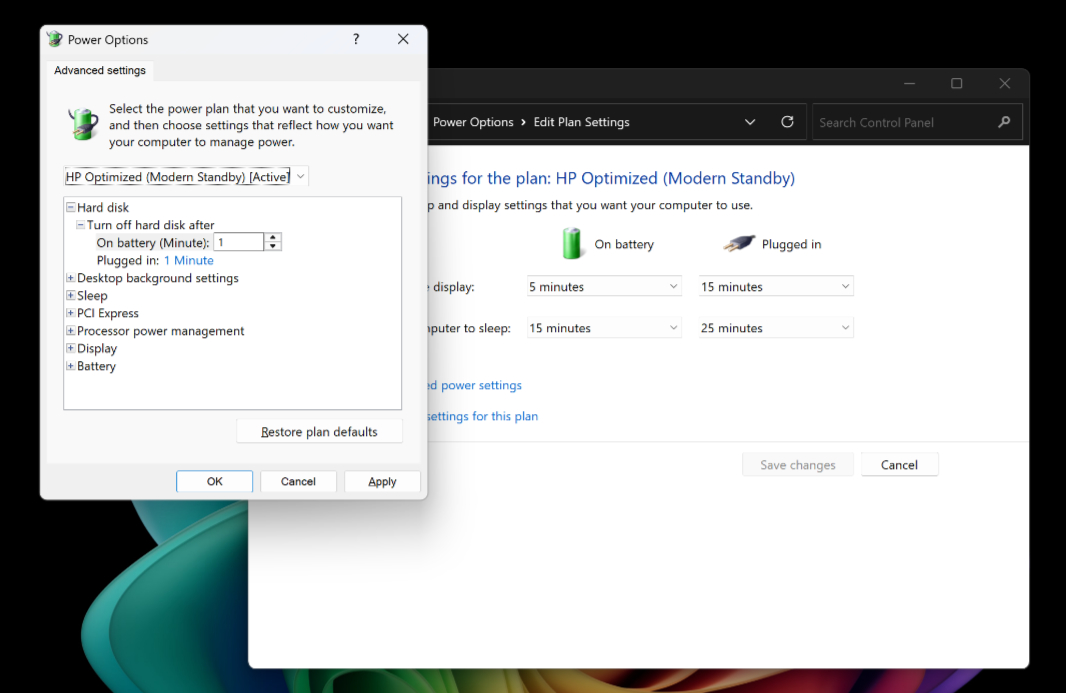Click the search magnifier icon
The image size is (1066, 693).
tap(1004, 122)
